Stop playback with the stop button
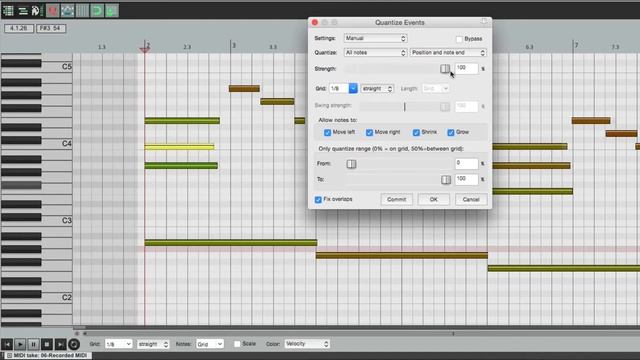Image resolution: width=640 pixels, height=360 pixels. tap(47, 344)
